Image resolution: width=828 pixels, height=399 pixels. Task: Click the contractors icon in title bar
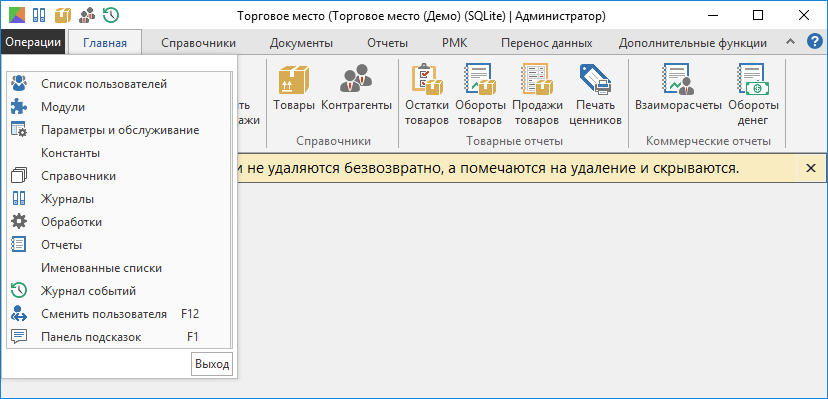click(x=87, y=16)
